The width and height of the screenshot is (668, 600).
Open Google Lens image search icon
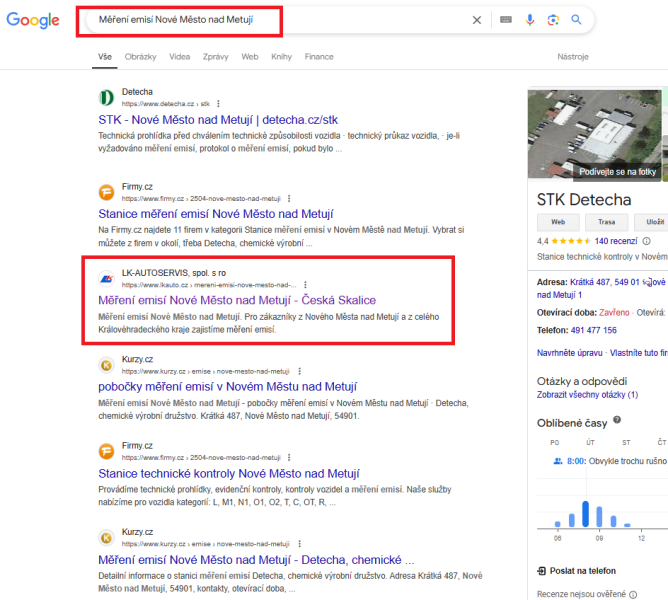click(553, 20)
